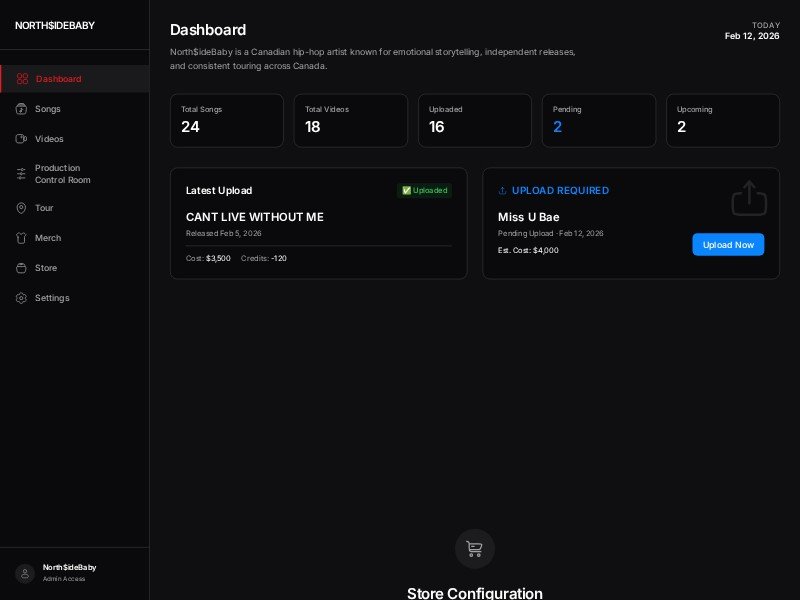The width and height of the screenshot is (800, 600).
Task: Click the NORTH$IDEBABY logo
Action: (x=54, y=26)
